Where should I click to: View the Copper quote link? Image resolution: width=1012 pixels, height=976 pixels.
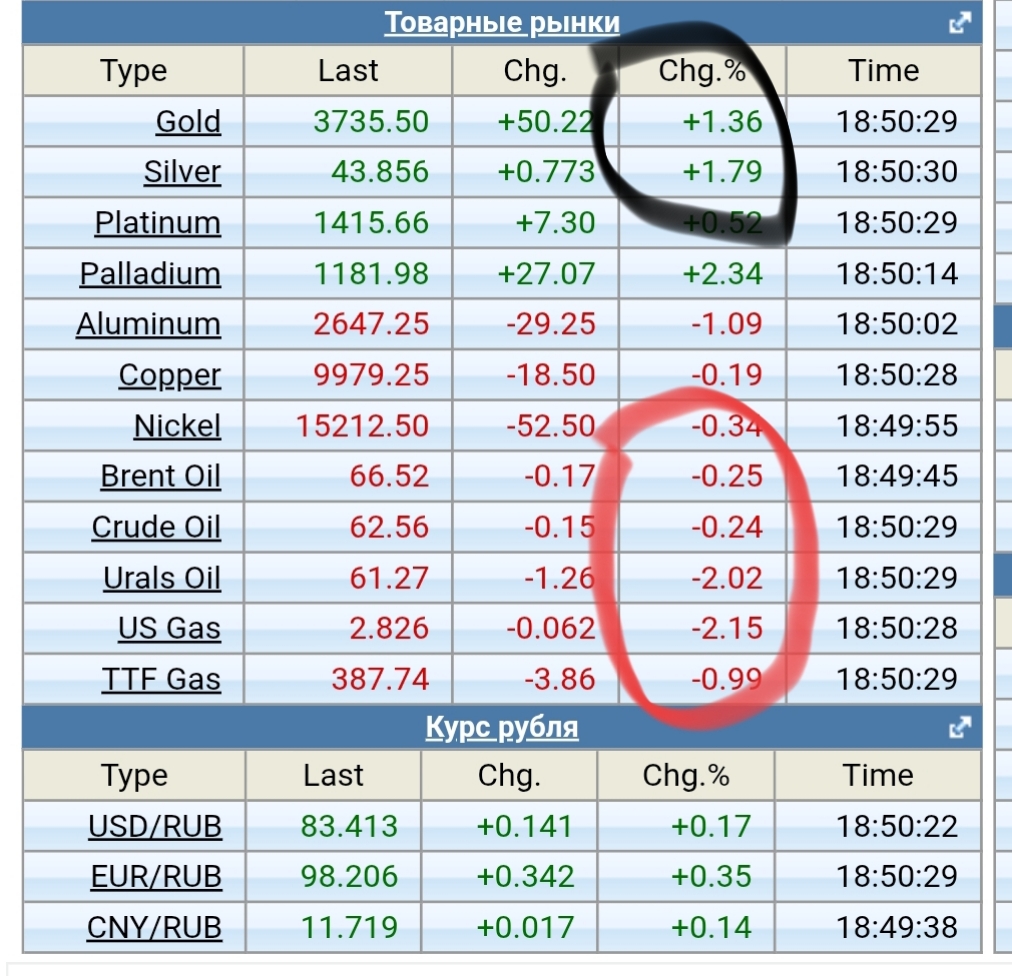tap(169, 375)
